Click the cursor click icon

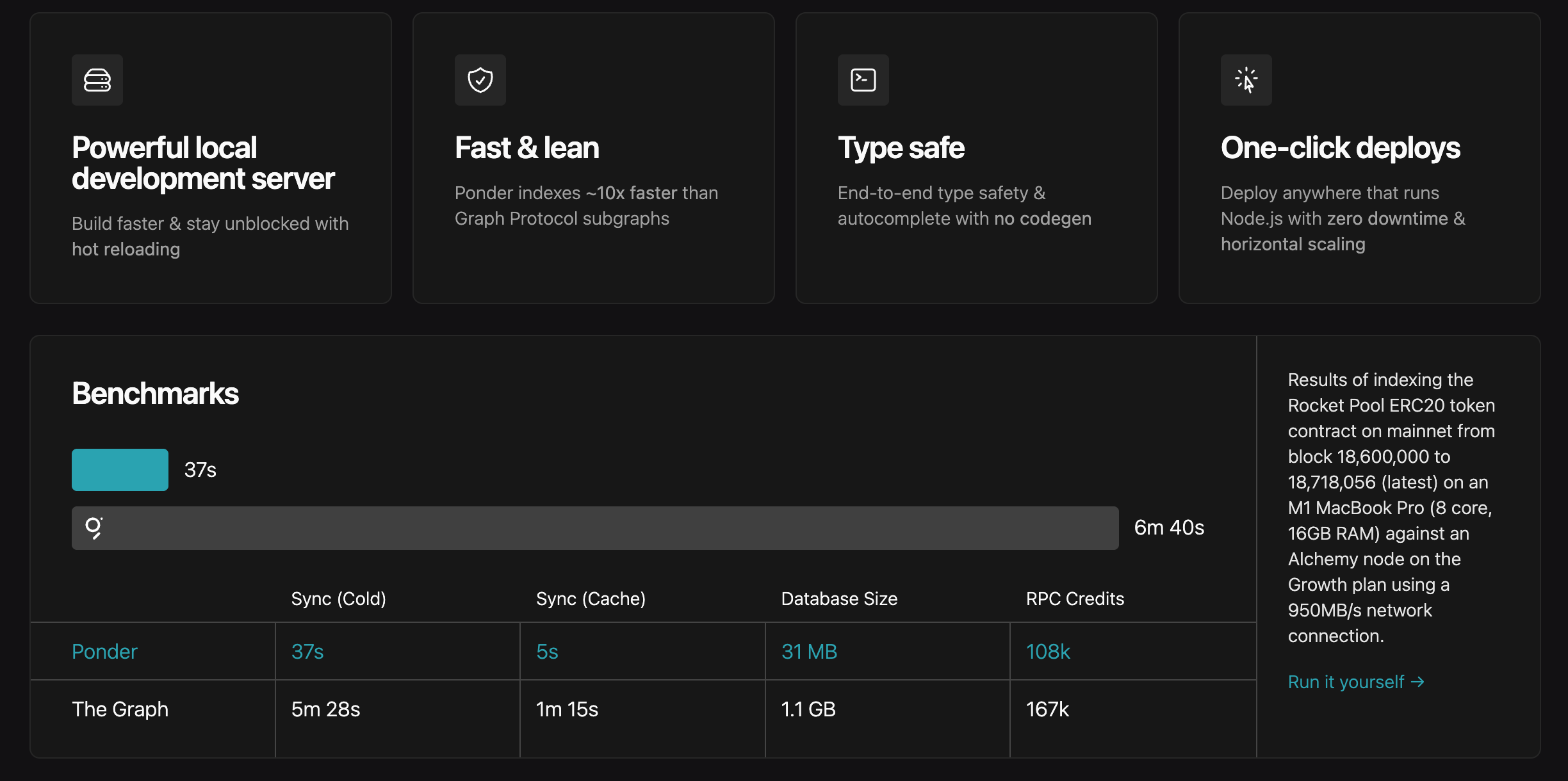[1246, 80]
